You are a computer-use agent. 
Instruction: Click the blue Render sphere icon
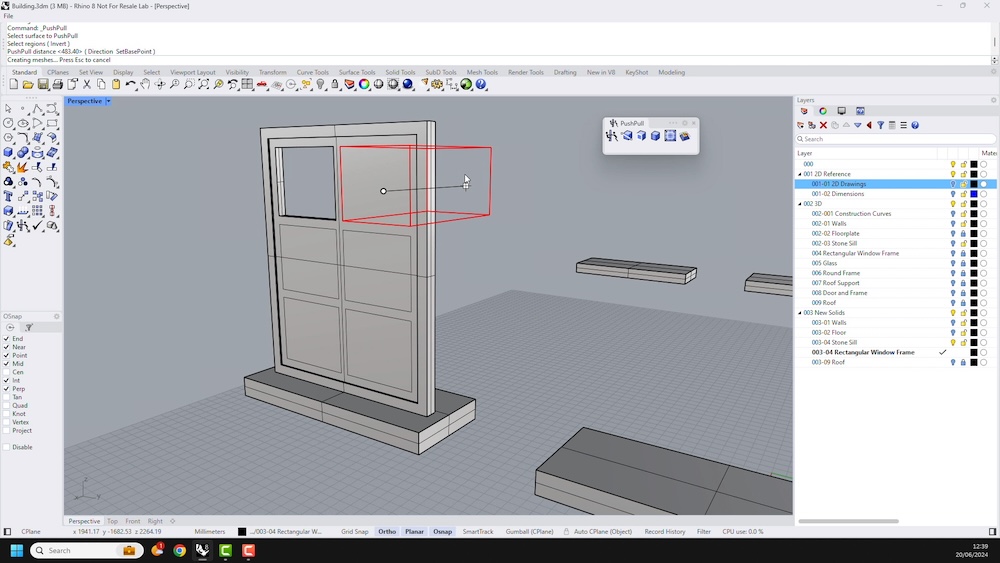tap(408, 84)
